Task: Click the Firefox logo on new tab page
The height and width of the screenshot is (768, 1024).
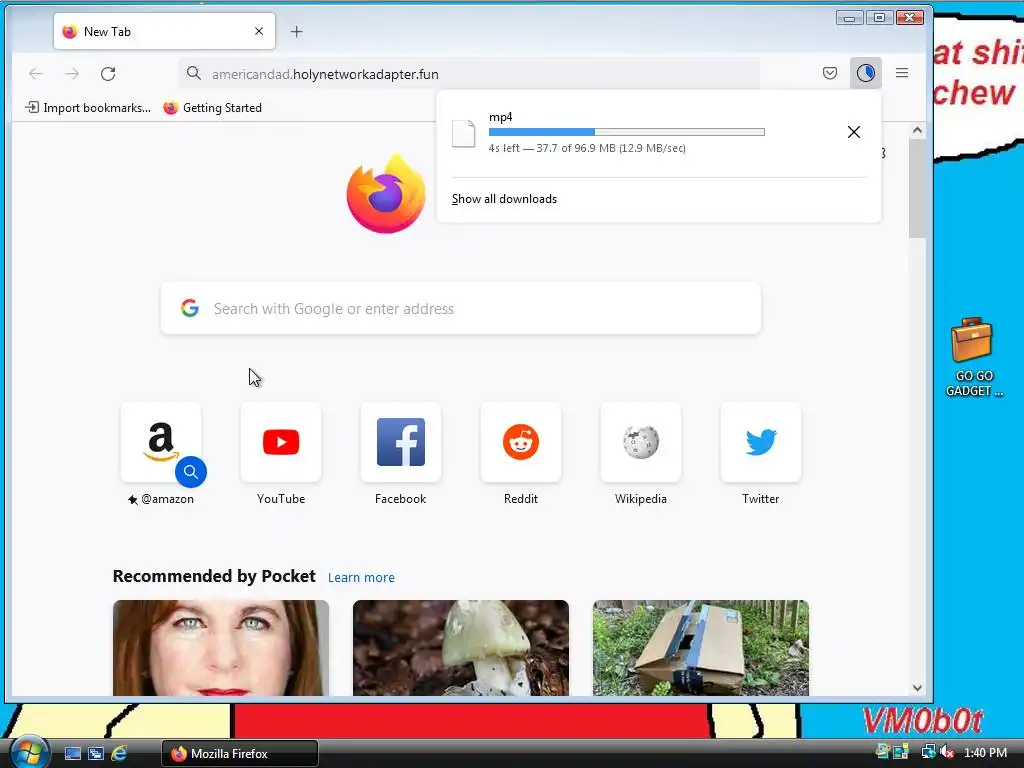Action: [x=386, y=193]
